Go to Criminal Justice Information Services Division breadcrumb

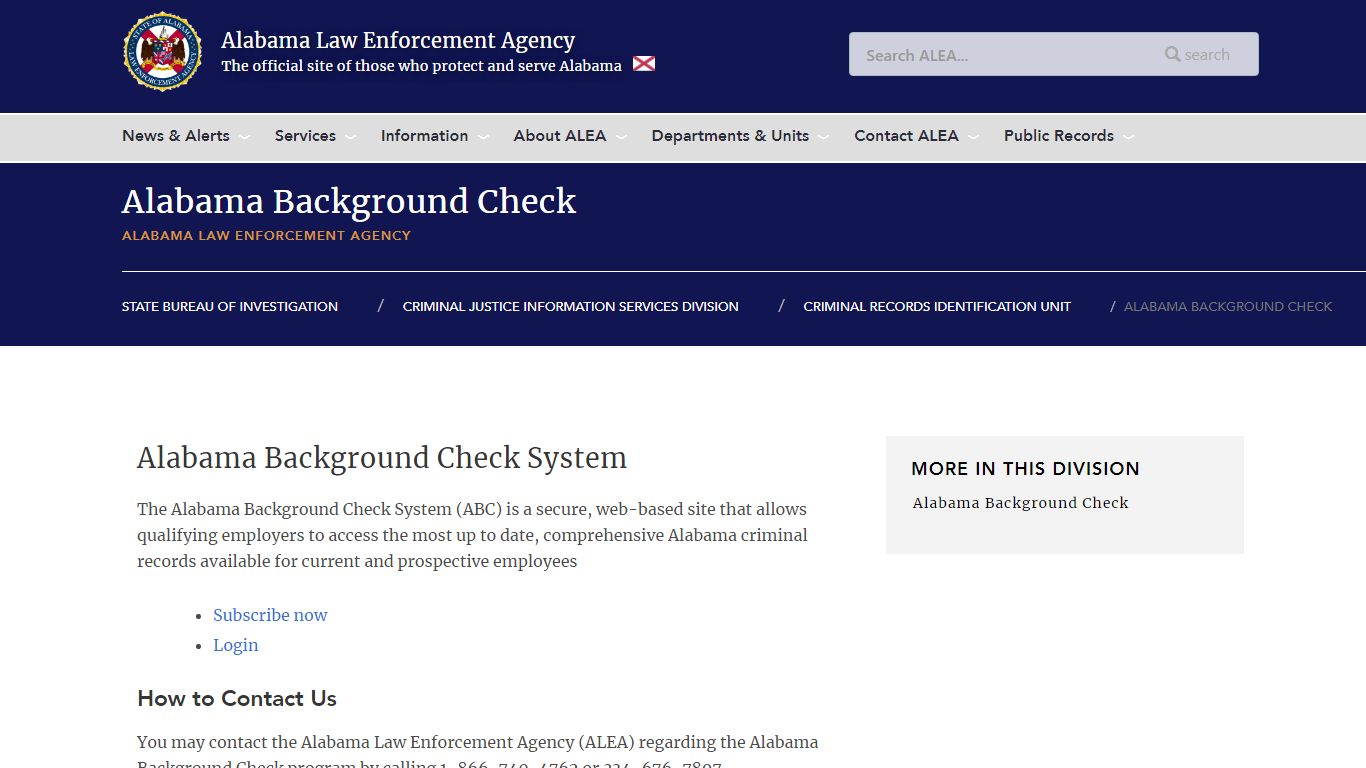pyautogui.click(x=571, y=307)
